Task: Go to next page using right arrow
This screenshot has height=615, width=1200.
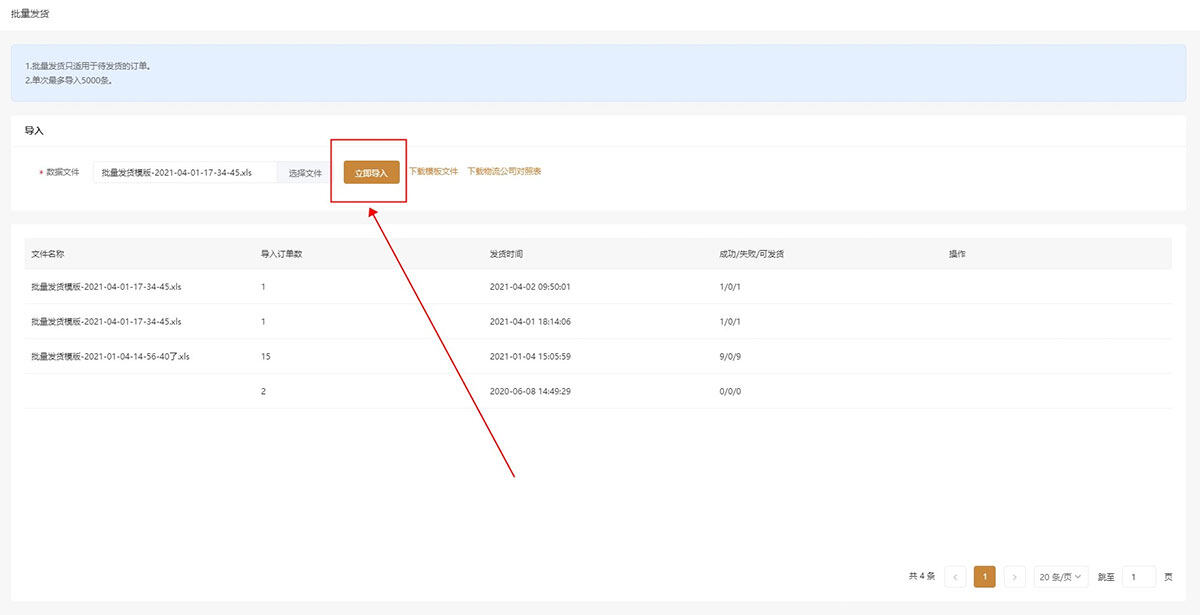Action: pyautogui.click(x=1014, y=577)
